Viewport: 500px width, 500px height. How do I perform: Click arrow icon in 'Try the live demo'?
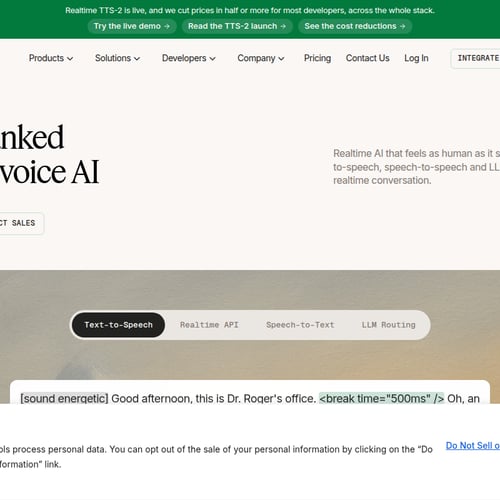click(167, 26)
